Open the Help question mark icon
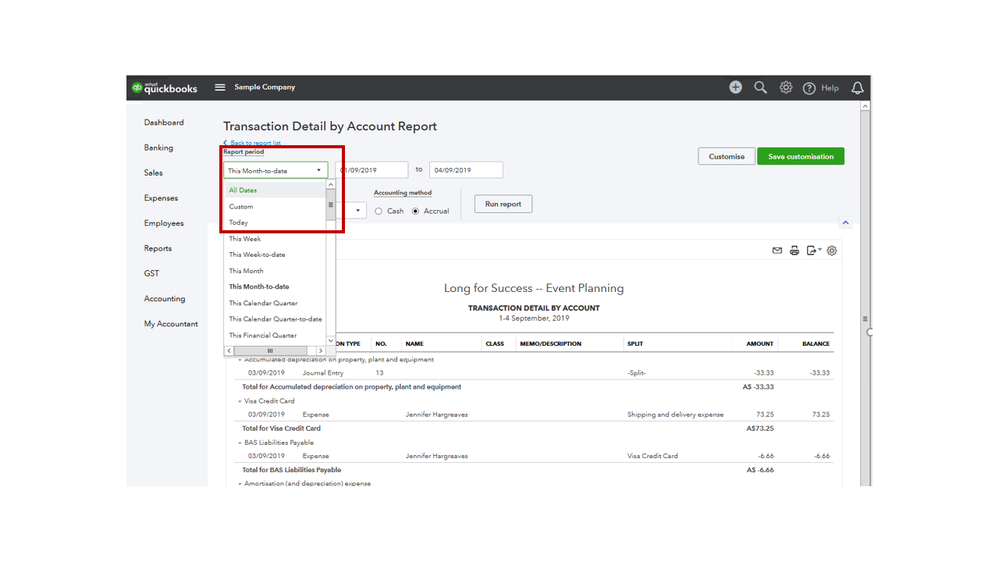Viewport: 999px width, 562px height. pos(809,88)
